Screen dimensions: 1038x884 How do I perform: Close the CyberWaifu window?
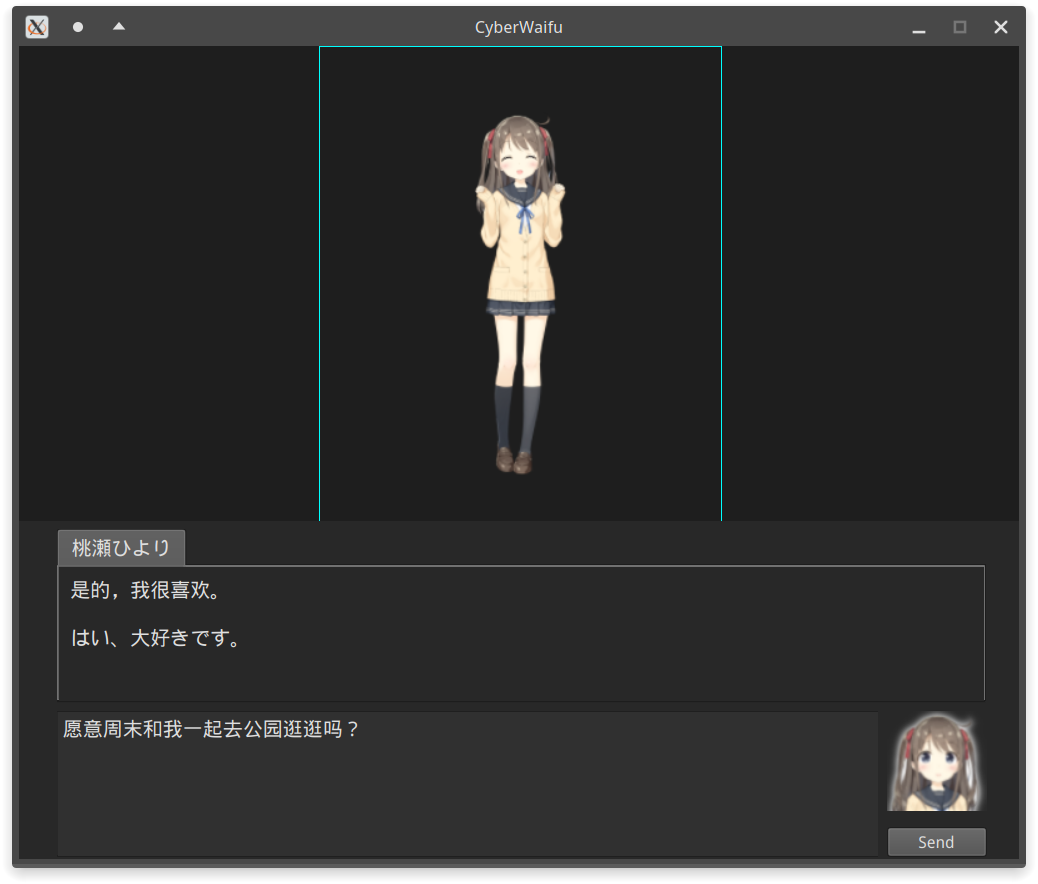(x=1001, y=27)
